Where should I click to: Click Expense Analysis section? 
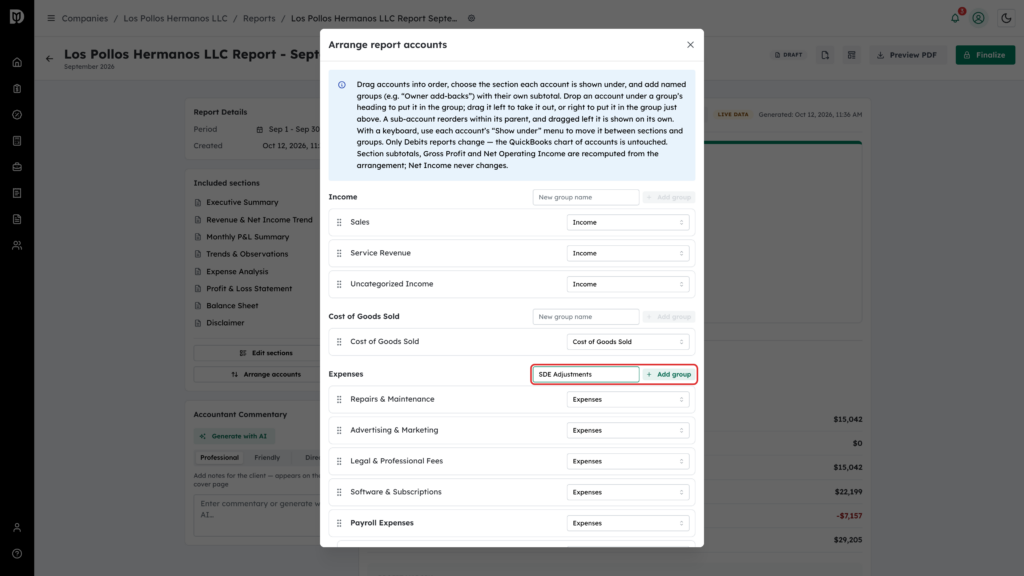[237, 272]
